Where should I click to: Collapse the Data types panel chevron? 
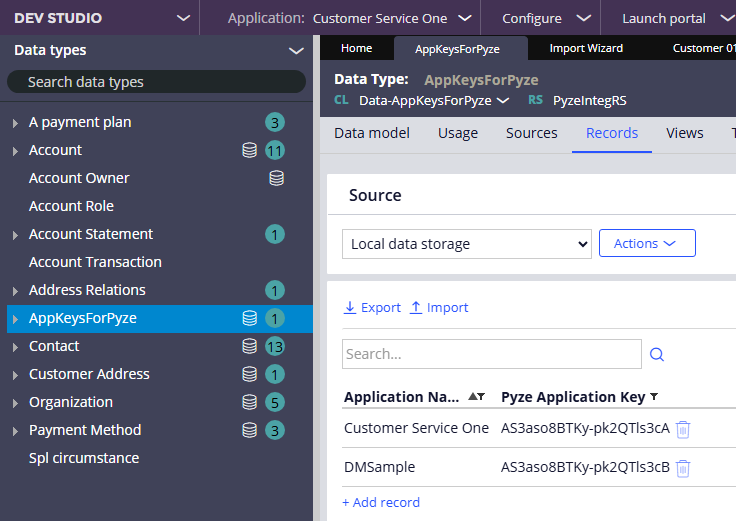click(x=296, y=50)
